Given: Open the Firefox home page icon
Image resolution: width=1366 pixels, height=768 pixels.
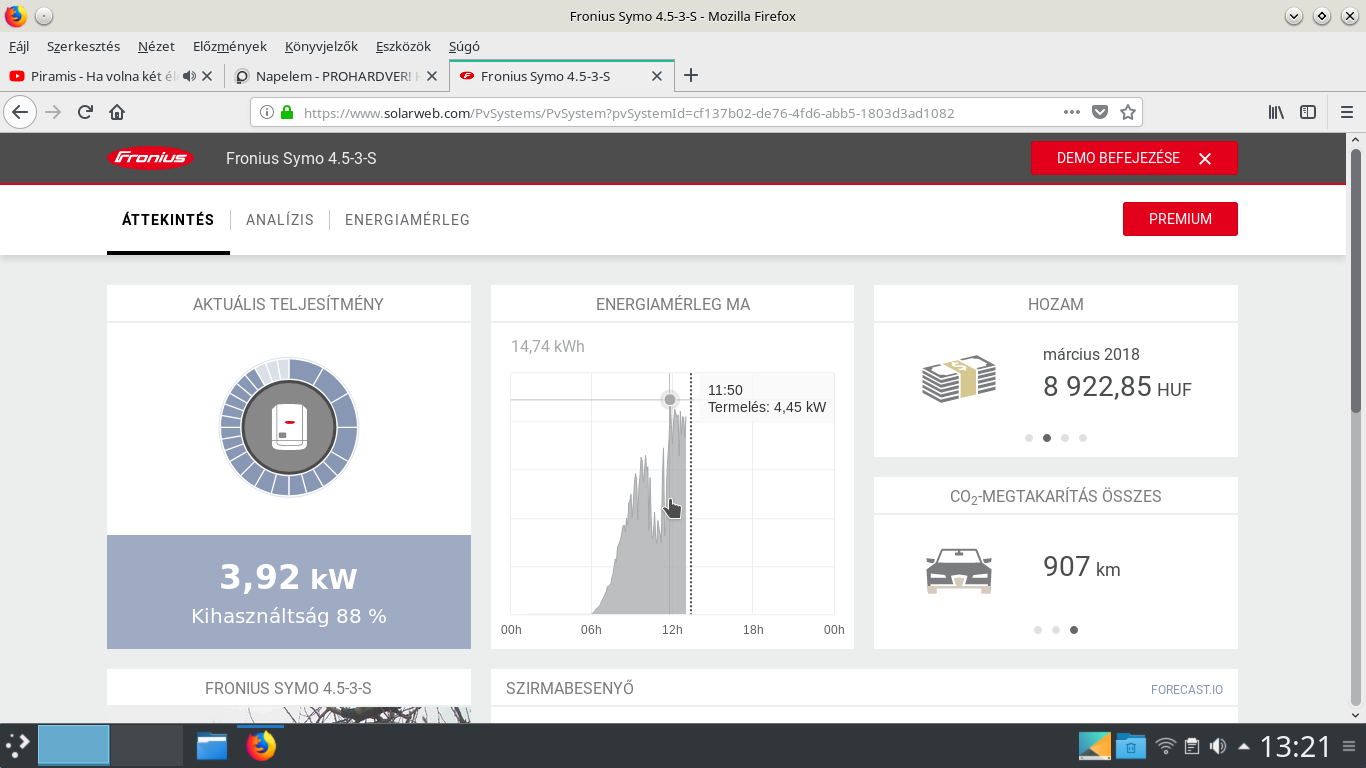Looking at the screenshot, I should coord(117,112).
